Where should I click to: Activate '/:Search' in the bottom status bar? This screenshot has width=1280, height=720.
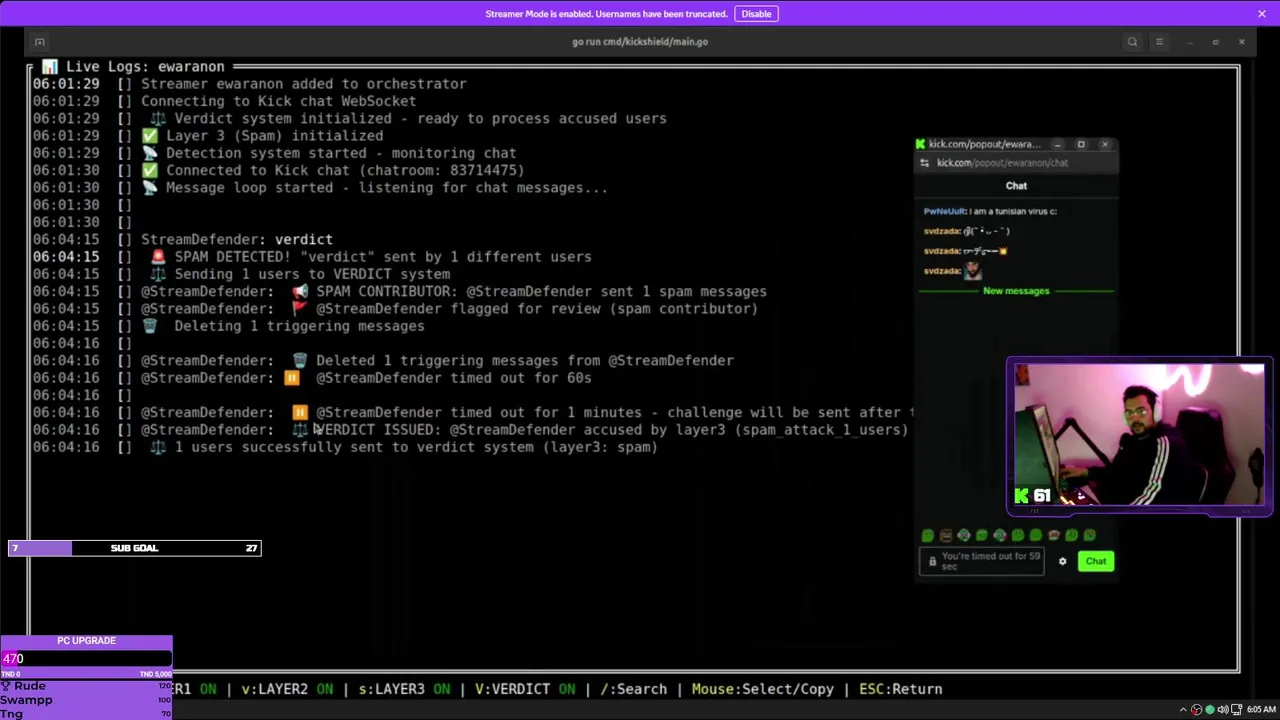(633, 689)
